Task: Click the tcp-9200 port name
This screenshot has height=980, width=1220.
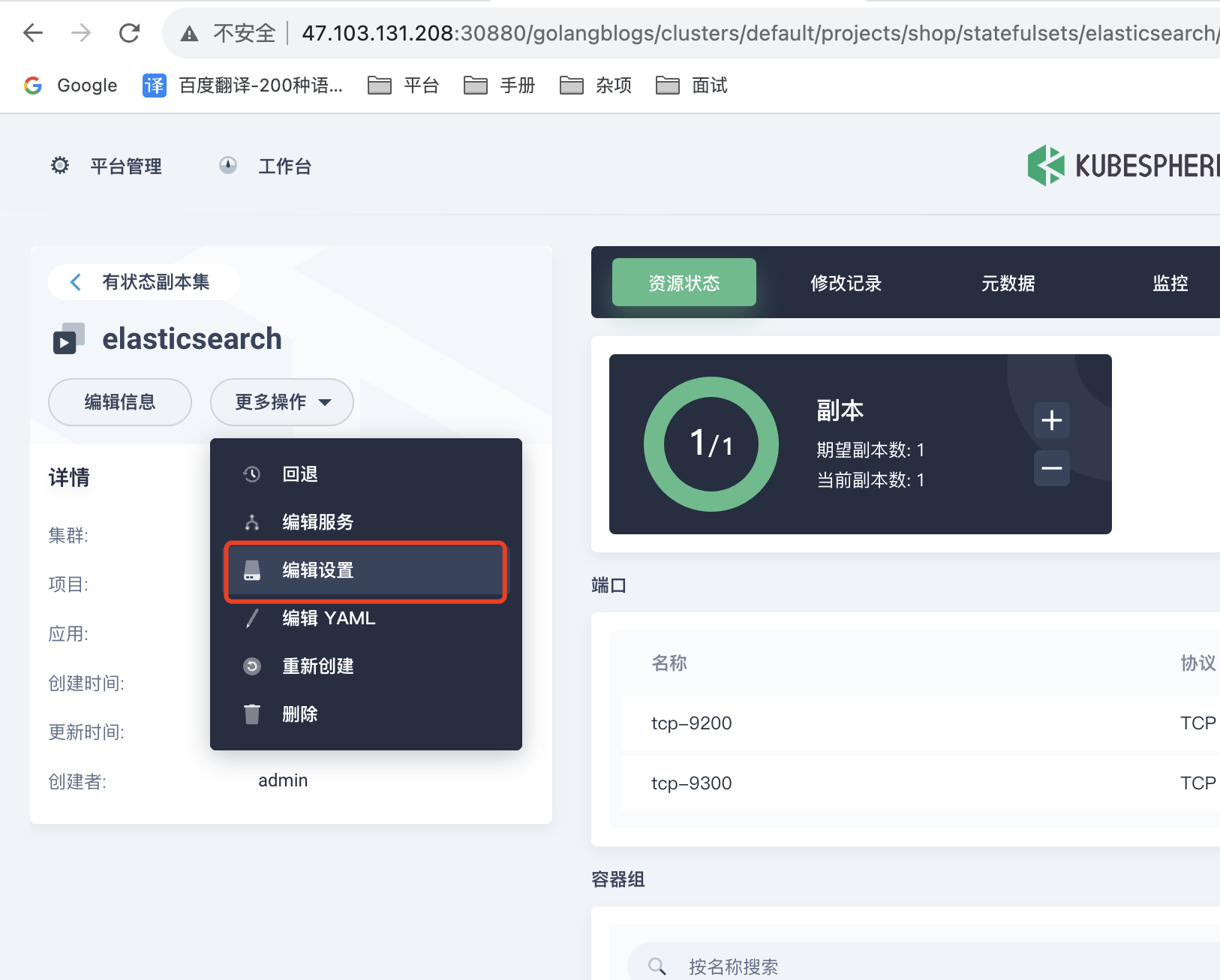Action: (x=692, y=723)
